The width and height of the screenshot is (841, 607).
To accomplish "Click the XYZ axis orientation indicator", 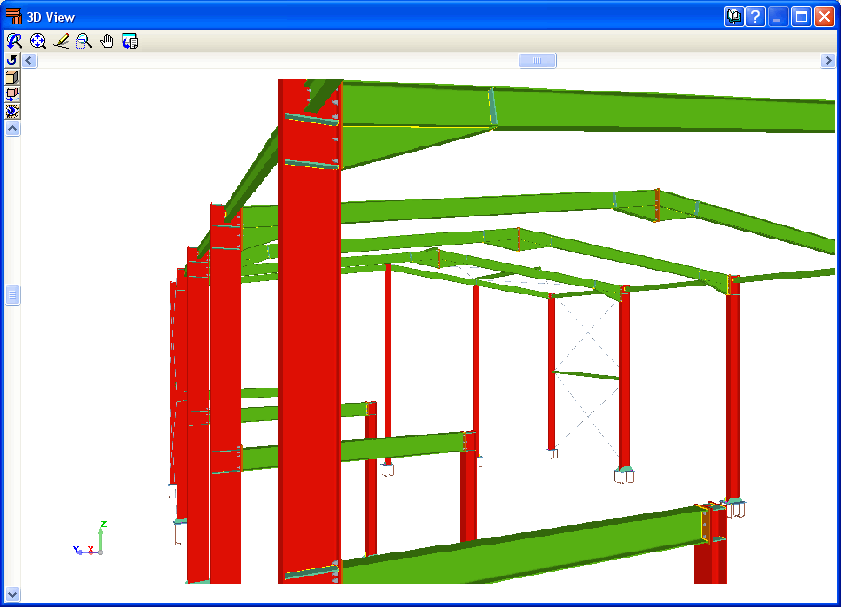I will point(90,538).
